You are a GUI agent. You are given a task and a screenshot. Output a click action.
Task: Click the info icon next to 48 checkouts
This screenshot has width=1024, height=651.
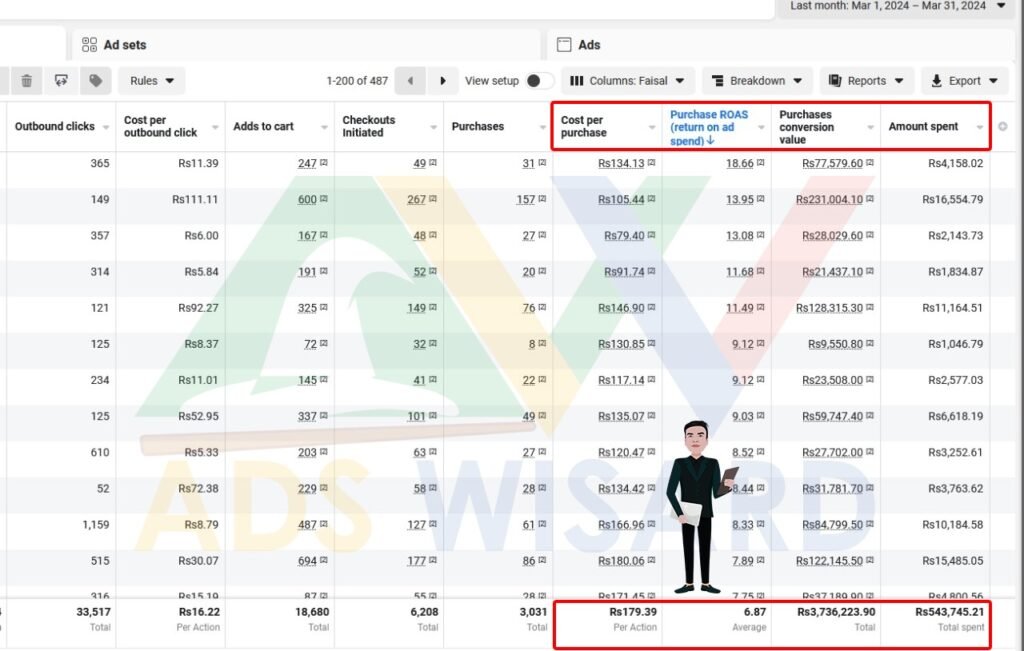coord(433,234)
